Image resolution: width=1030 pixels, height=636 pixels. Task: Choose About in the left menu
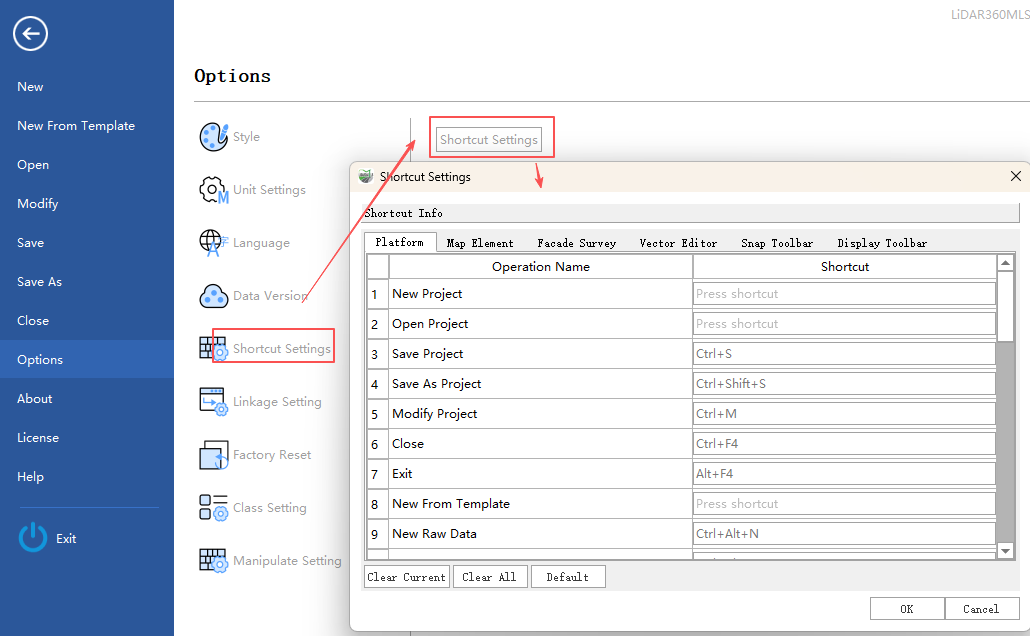(35, 399)
